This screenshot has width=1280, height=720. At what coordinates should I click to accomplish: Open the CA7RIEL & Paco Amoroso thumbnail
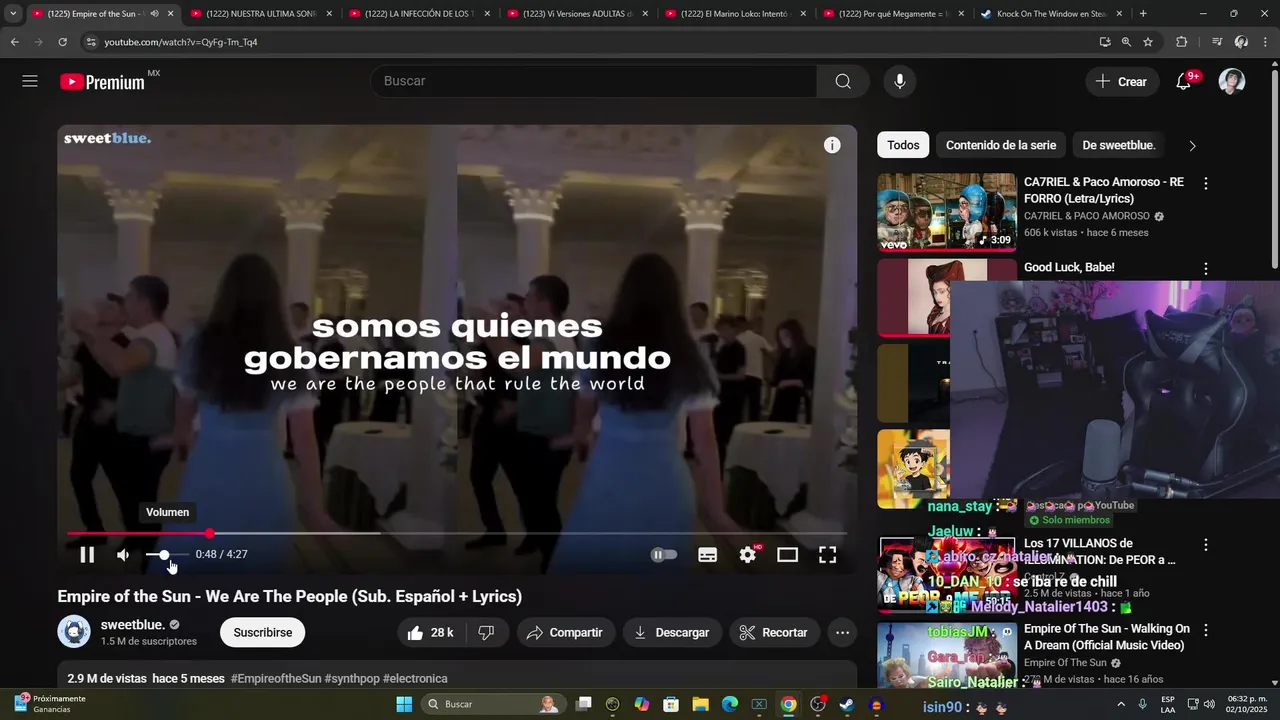coord(947,212)
